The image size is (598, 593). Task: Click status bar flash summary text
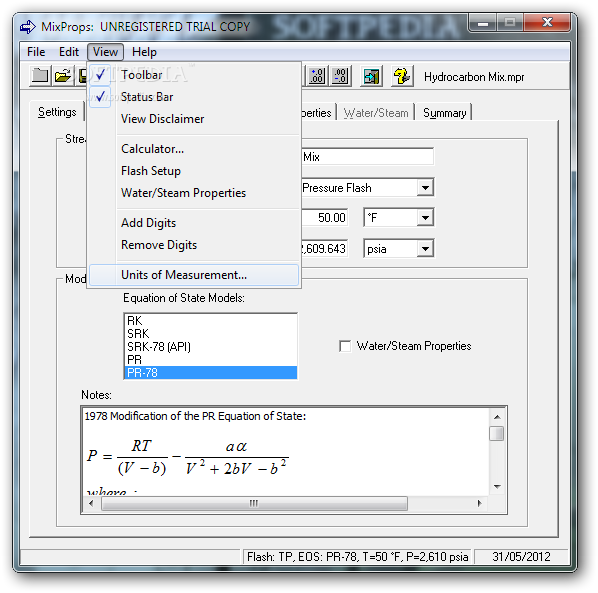[x=357, y=557]
